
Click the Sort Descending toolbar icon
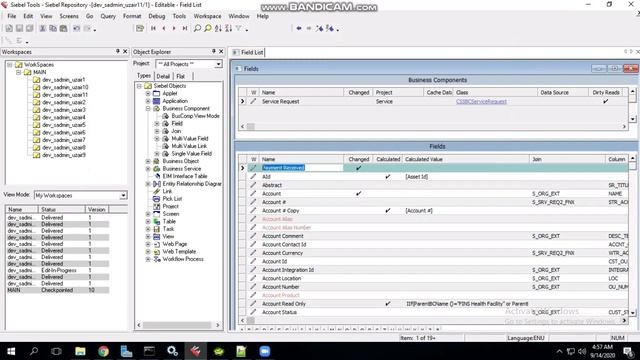[x=229, y=28]
